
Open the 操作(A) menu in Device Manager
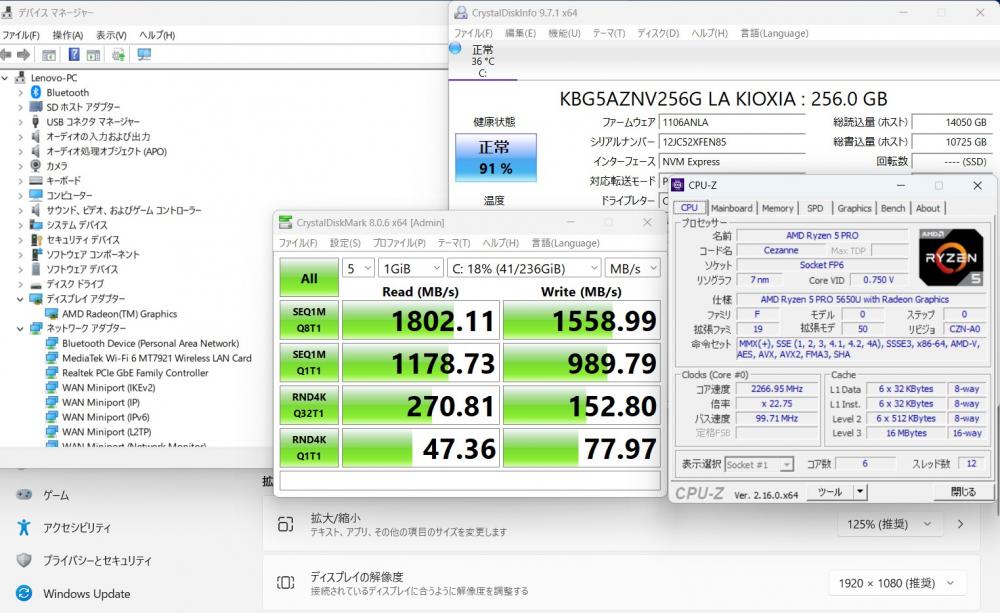point(67,35)
